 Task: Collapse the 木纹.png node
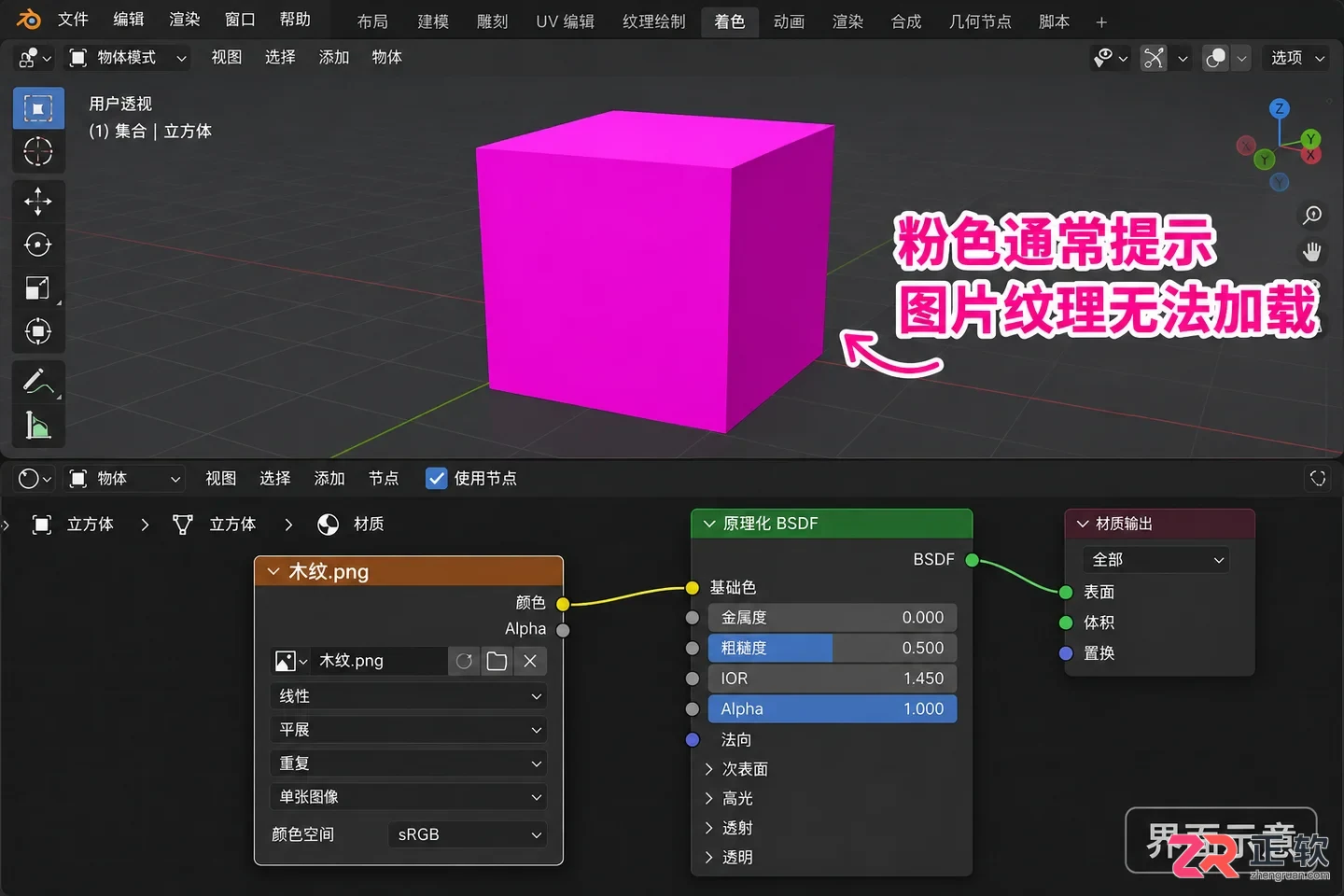pos(273,571)
